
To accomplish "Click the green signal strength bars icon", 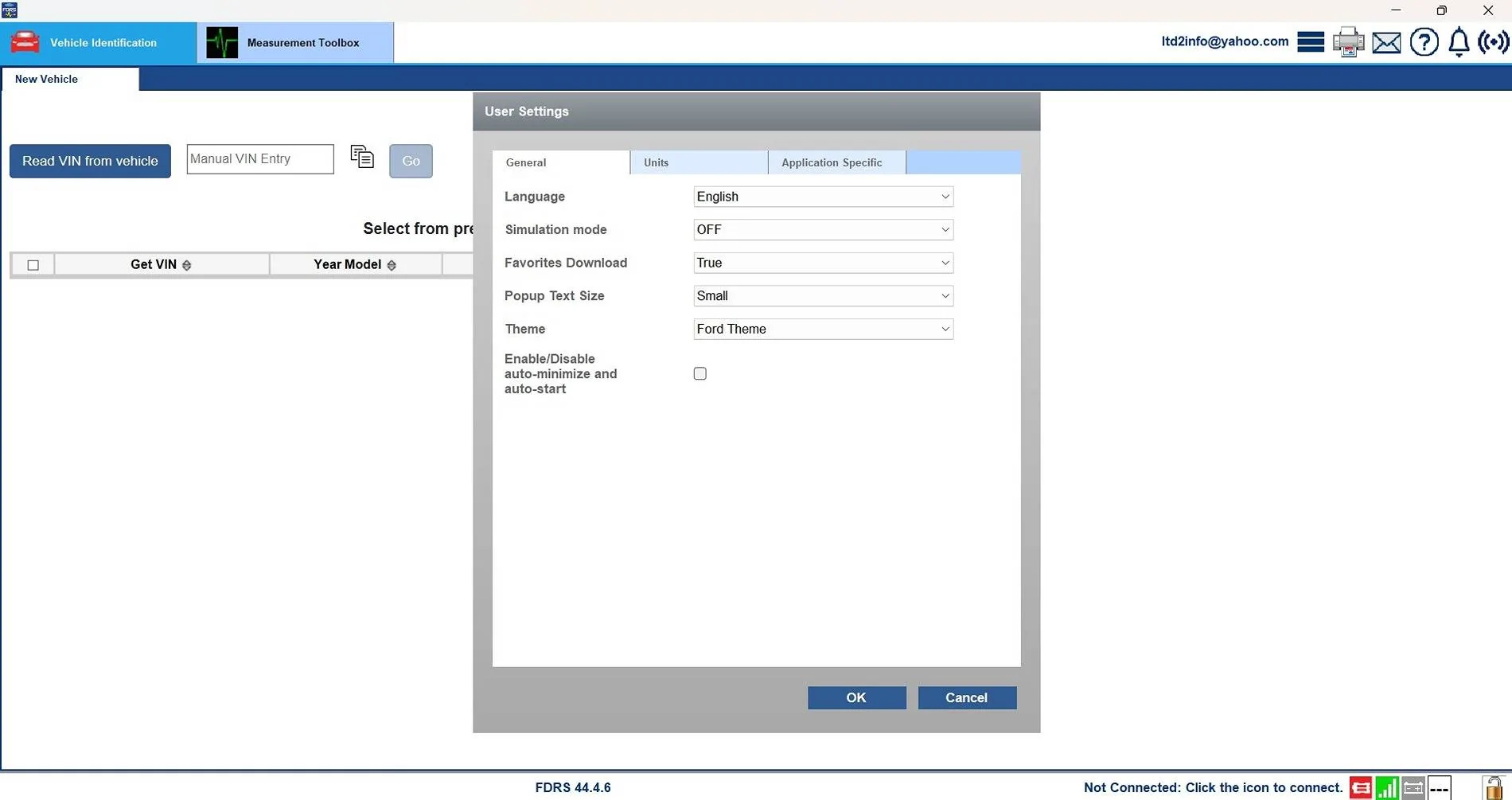I will pyautogui.click(x=1386, y=788).
